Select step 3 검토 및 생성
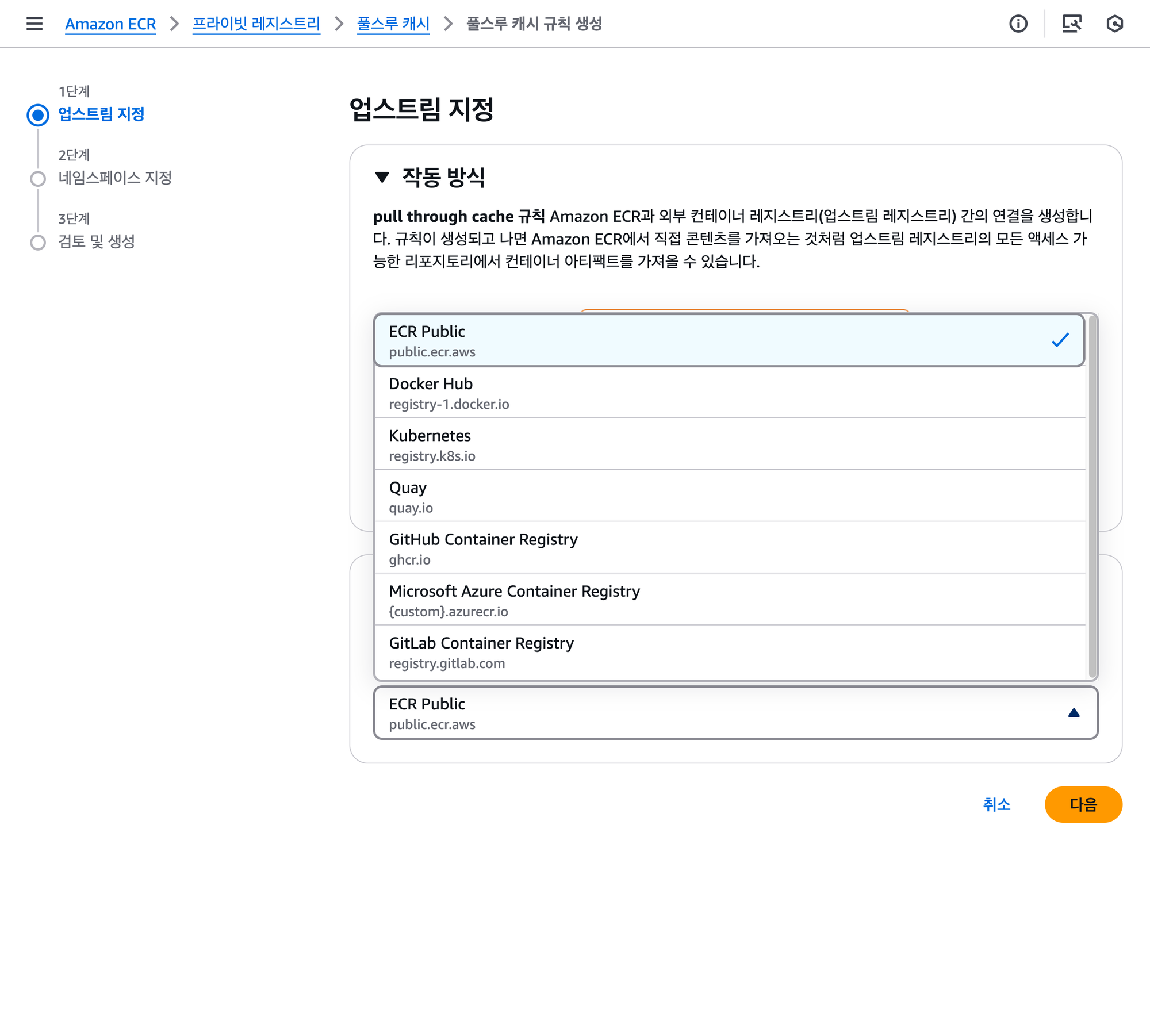 97,241
